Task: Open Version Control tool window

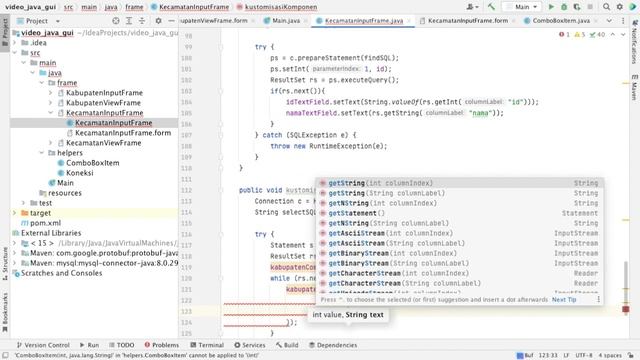Action: (43, 345)
